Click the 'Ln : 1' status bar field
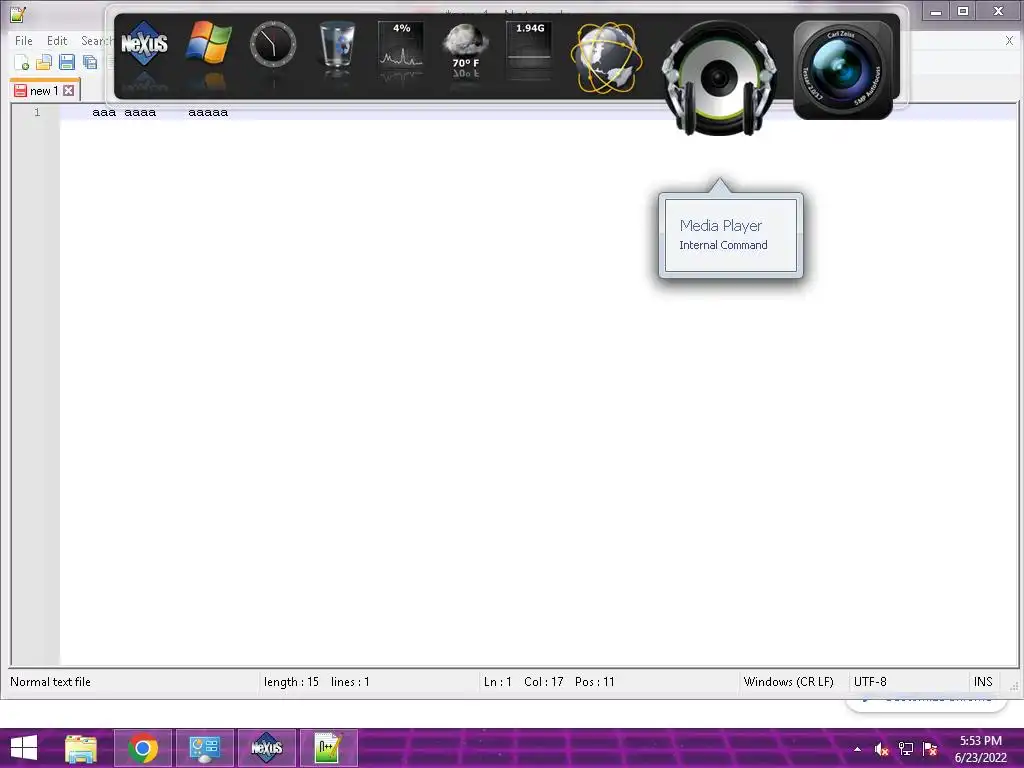The height and width of the screenshot is (768, 1024). 498,682
